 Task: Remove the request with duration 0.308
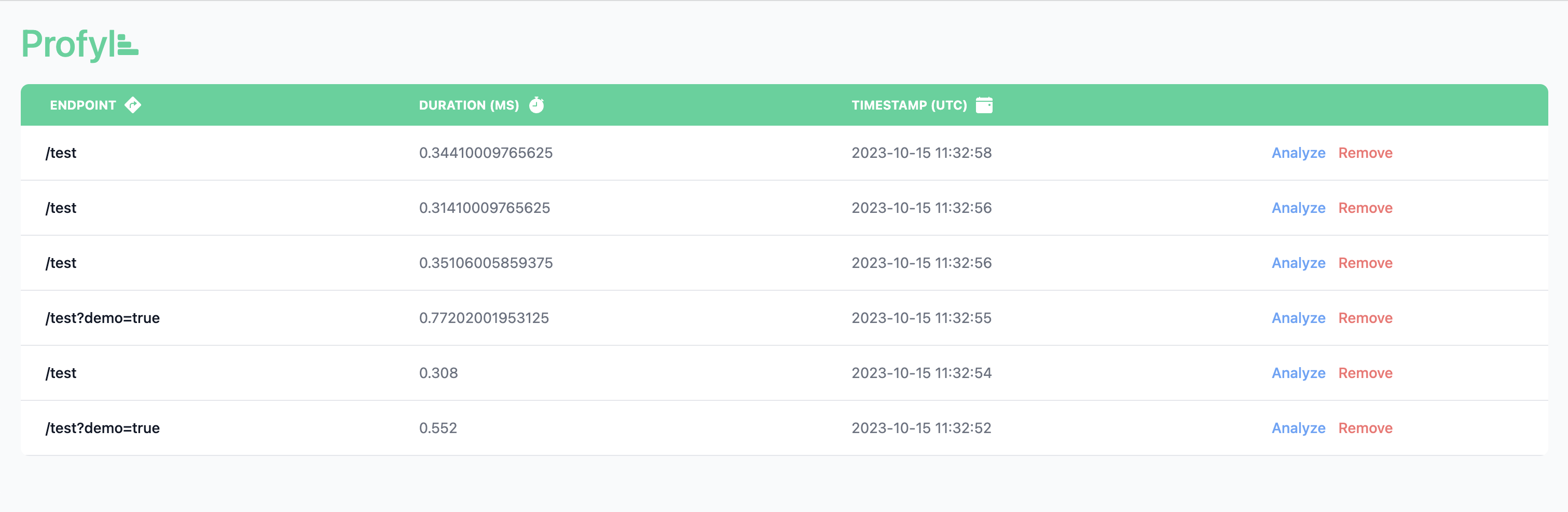pos(1365,373)
